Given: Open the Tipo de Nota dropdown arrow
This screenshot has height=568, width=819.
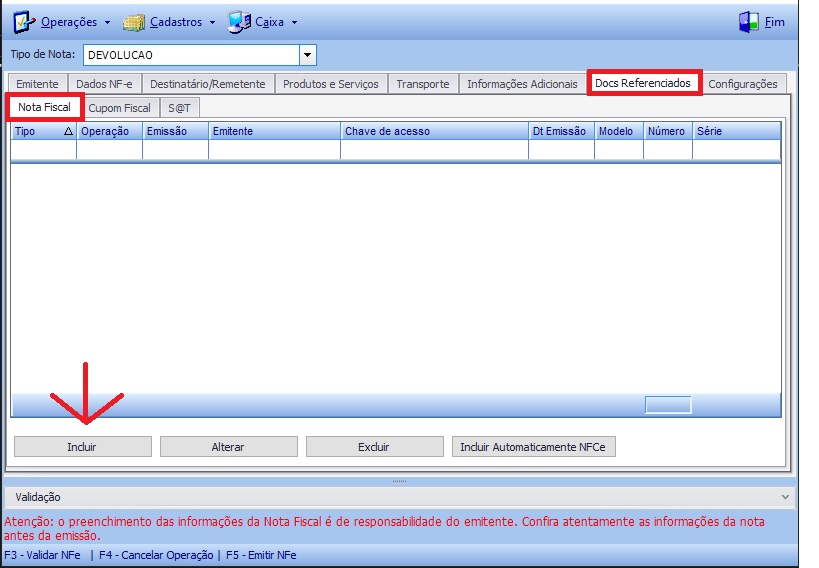Looking at the screenshot, I should (x=308, y=55).
